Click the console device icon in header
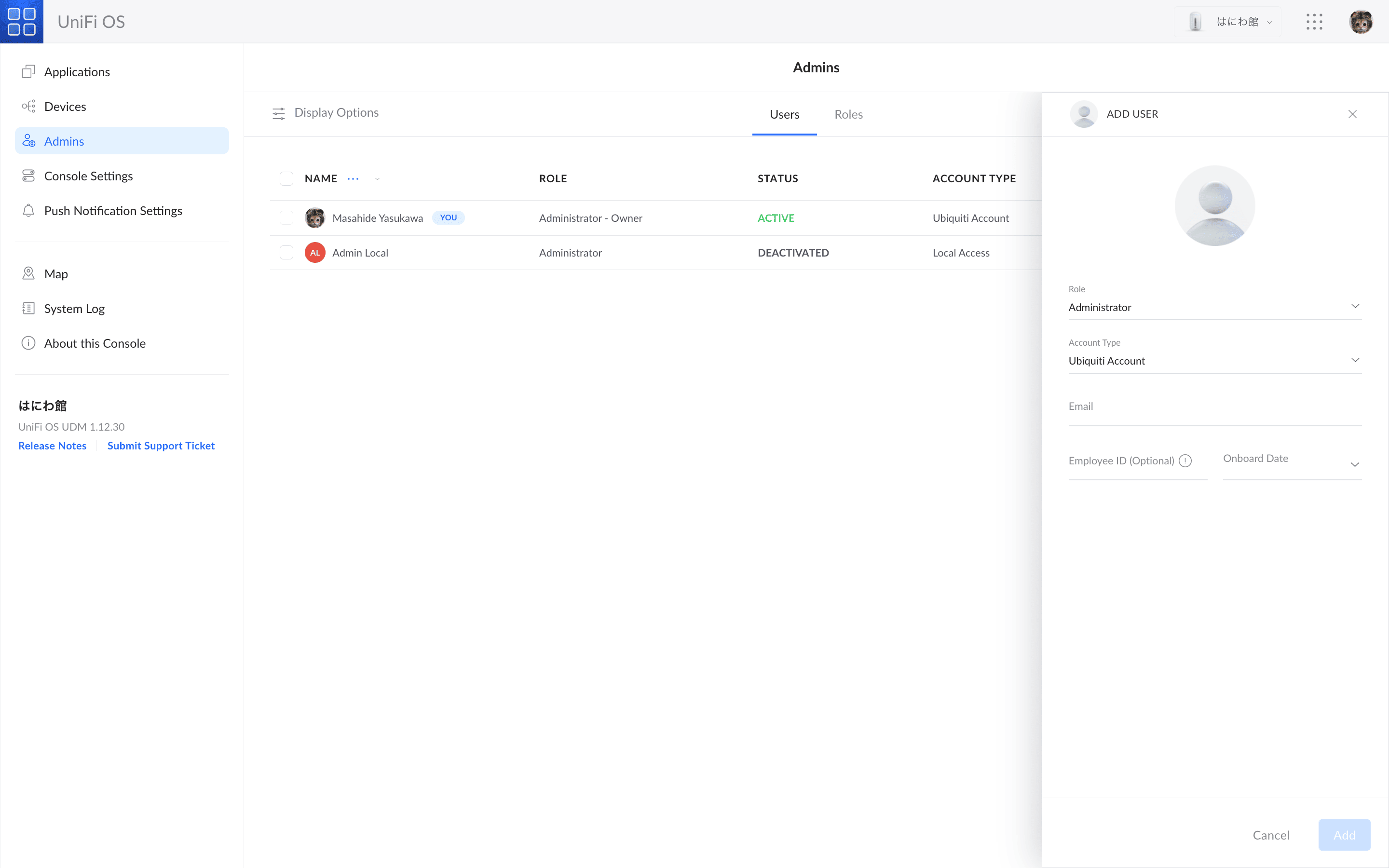 (1195, 22)
